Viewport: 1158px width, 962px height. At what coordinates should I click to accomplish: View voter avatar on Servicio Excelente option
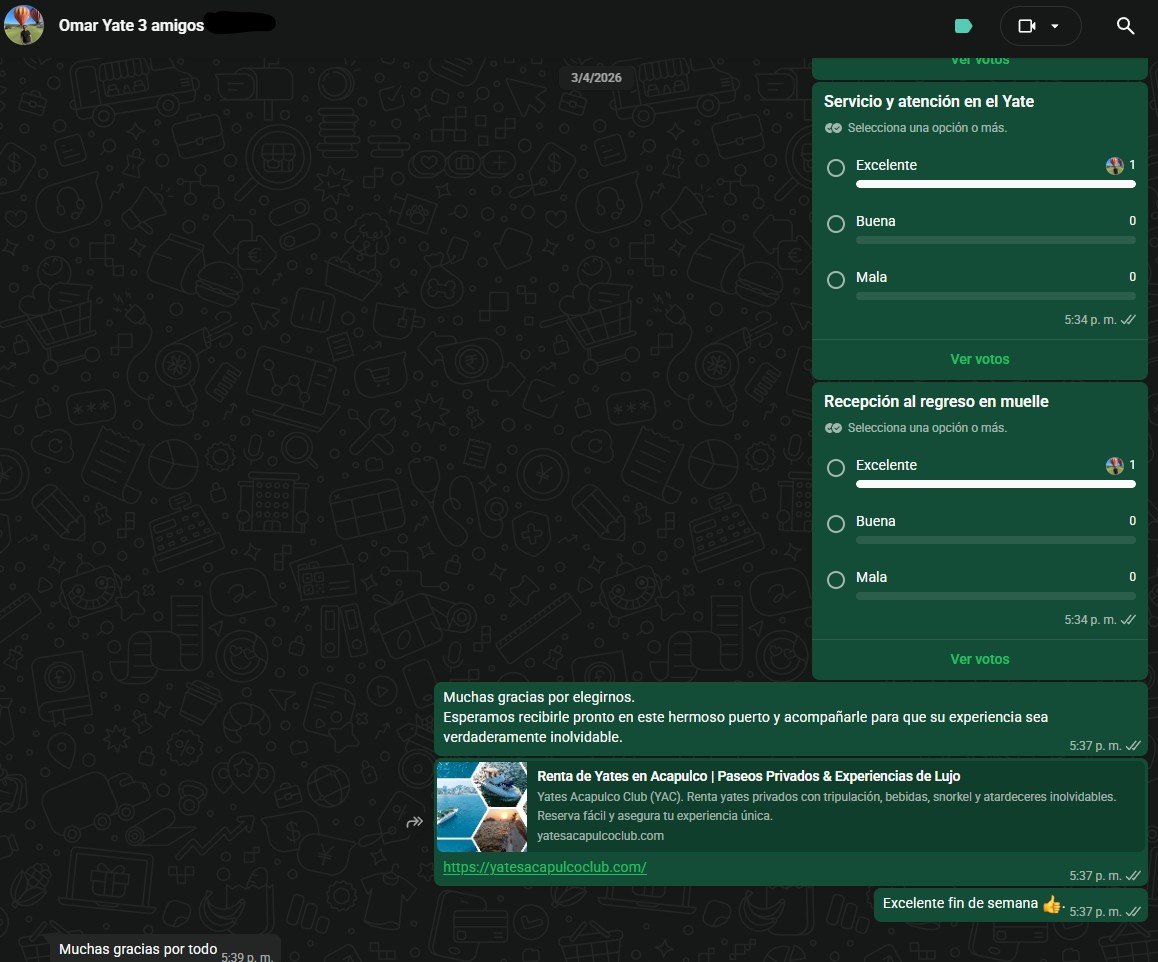click(x=1114, y=165)
